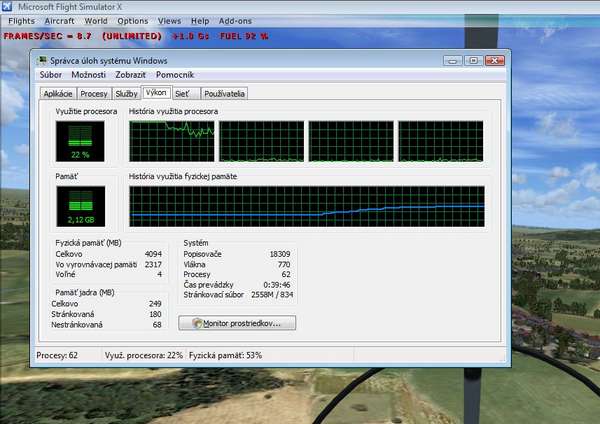Click the (UNLIMITED) text in red overlay
Screen dimensions: 600x424
point(132,36)
